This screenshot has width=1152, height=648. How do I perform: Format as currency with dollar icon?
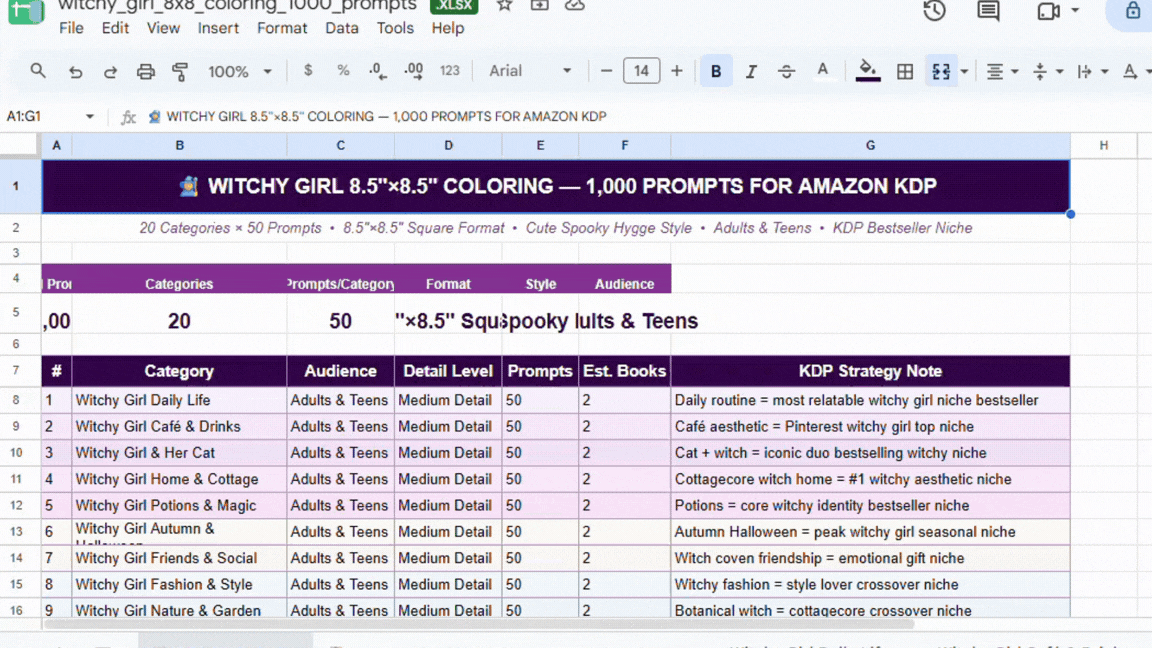click(308, 71)
